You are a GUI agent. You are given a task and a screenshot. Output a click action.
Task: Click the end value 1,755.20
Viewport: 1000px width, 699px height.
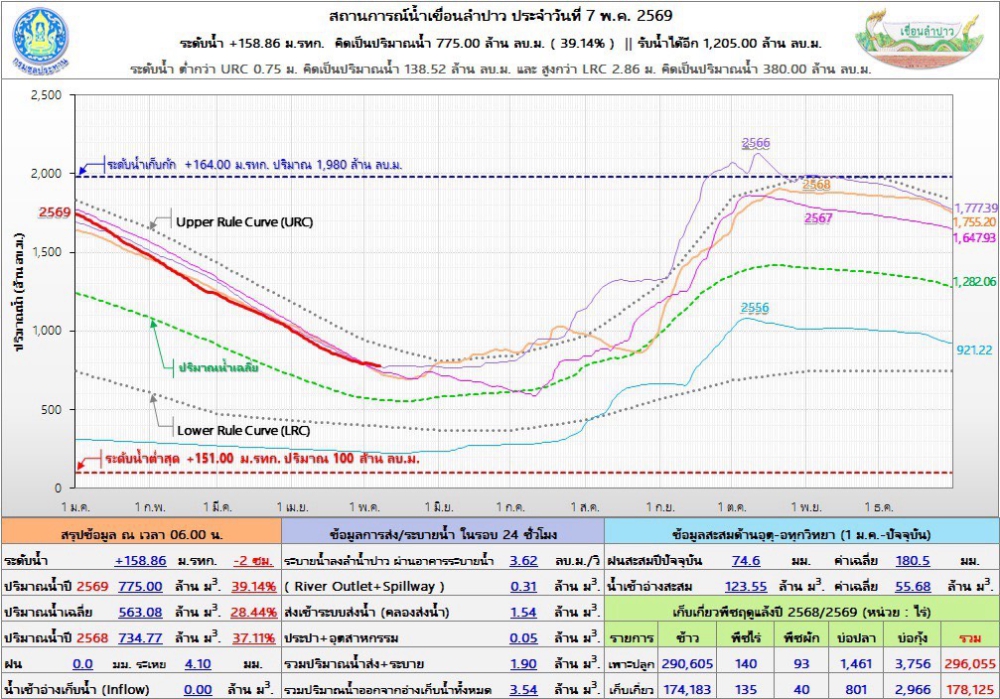coord(974,222)
